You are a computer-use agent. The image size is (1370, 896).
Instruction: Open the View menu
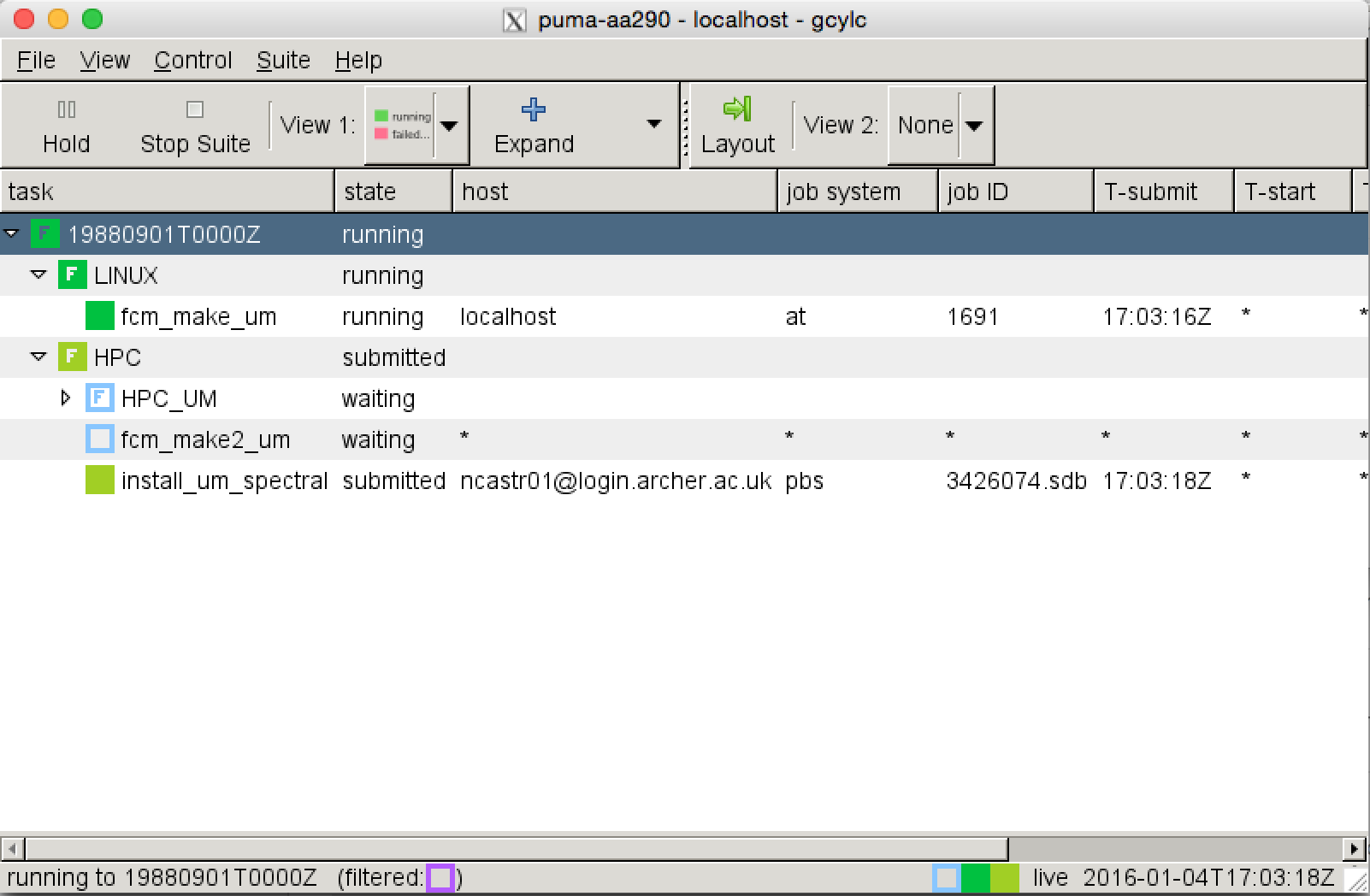[x=104, y=61]
